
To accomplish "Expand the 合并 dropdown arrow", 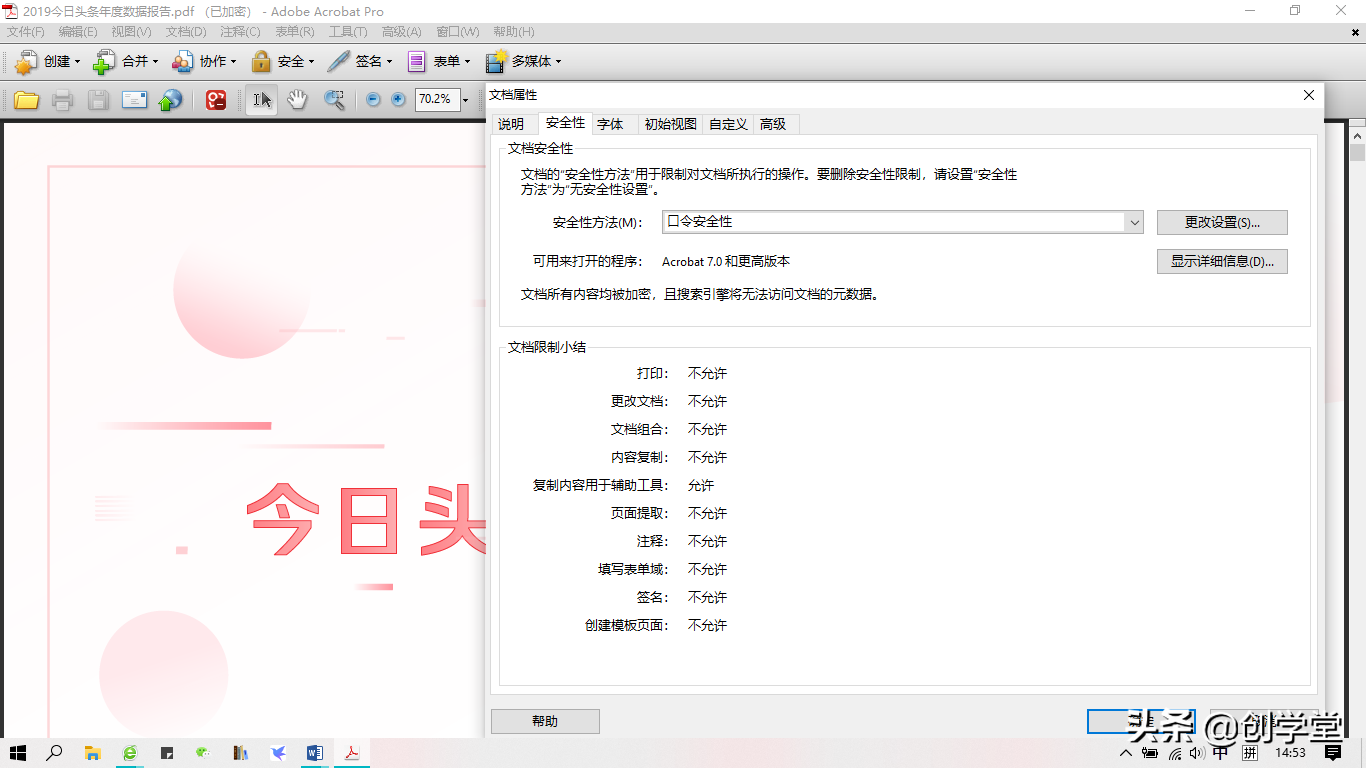I will coord(155,62).
